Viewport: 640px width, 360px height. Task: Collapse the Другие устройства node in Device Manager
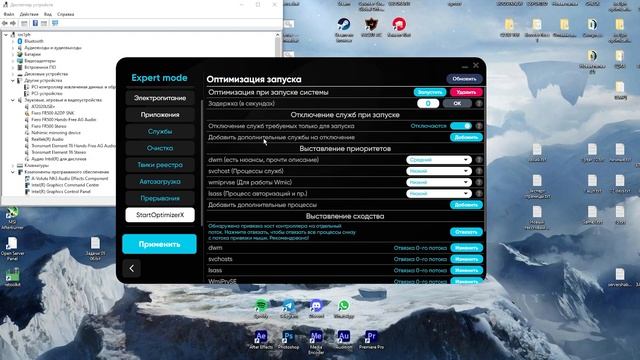point(13,80)
